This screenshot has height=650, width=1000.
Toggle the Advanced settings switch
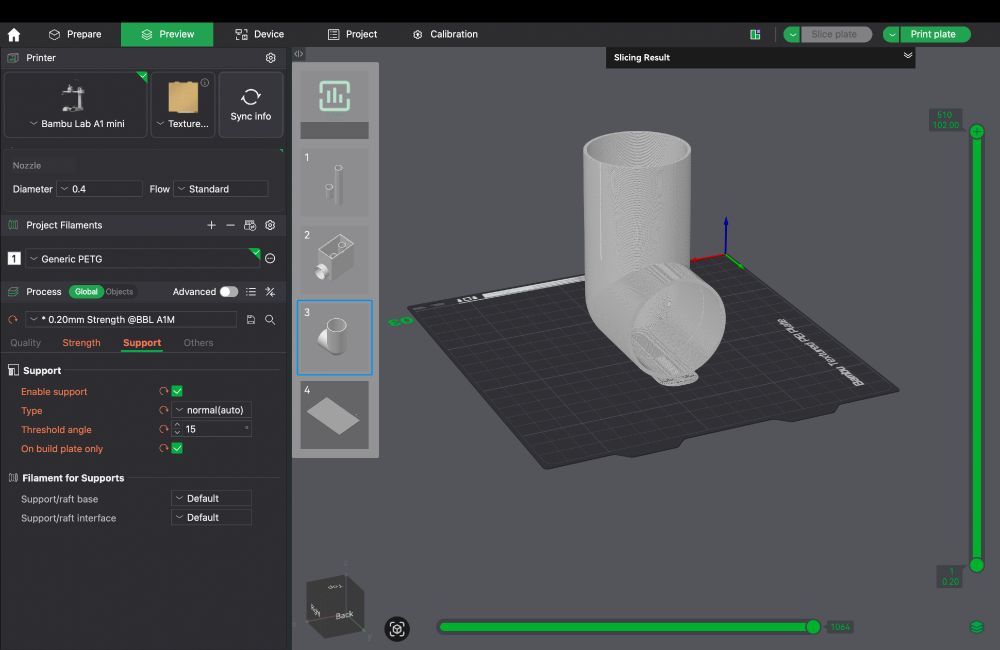[229, 292]
